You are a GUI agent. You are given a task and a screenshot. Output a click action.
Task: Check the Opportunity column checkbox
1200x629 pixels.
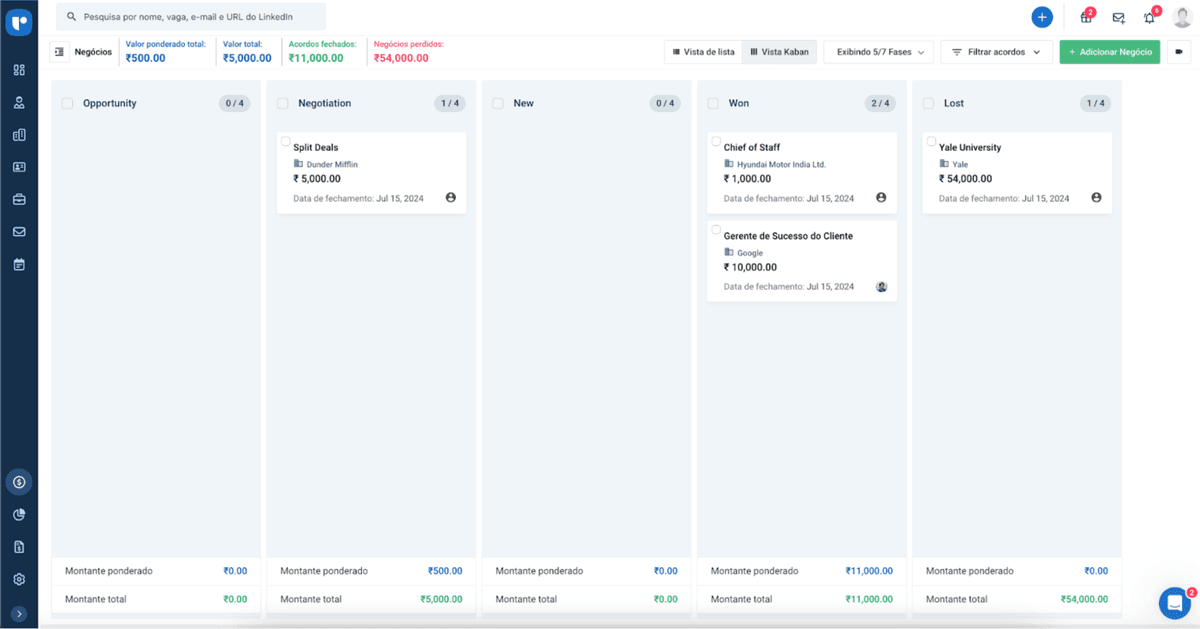66,103
